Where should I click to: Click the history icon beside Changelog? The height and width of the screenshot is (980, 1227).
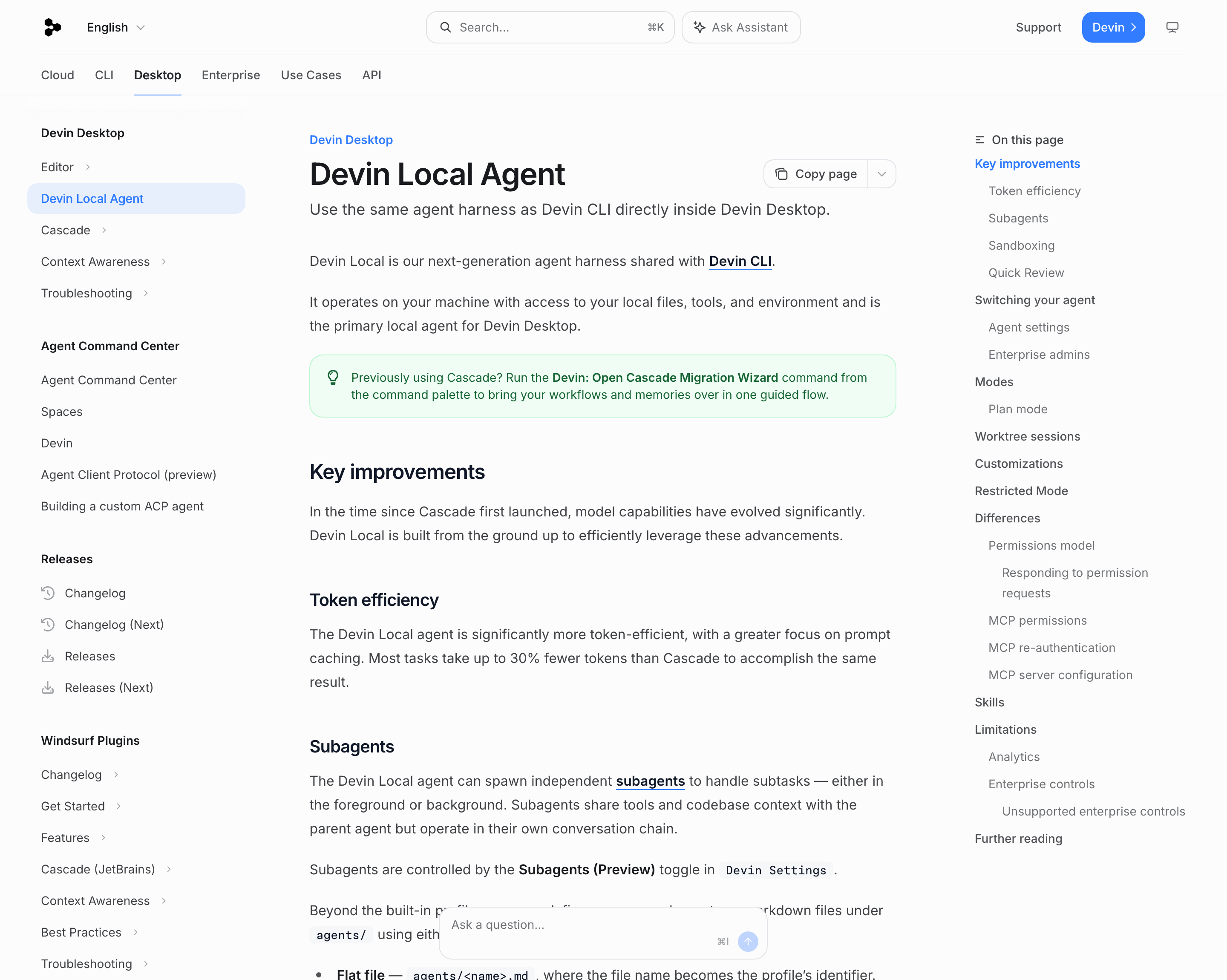[48, 593]
